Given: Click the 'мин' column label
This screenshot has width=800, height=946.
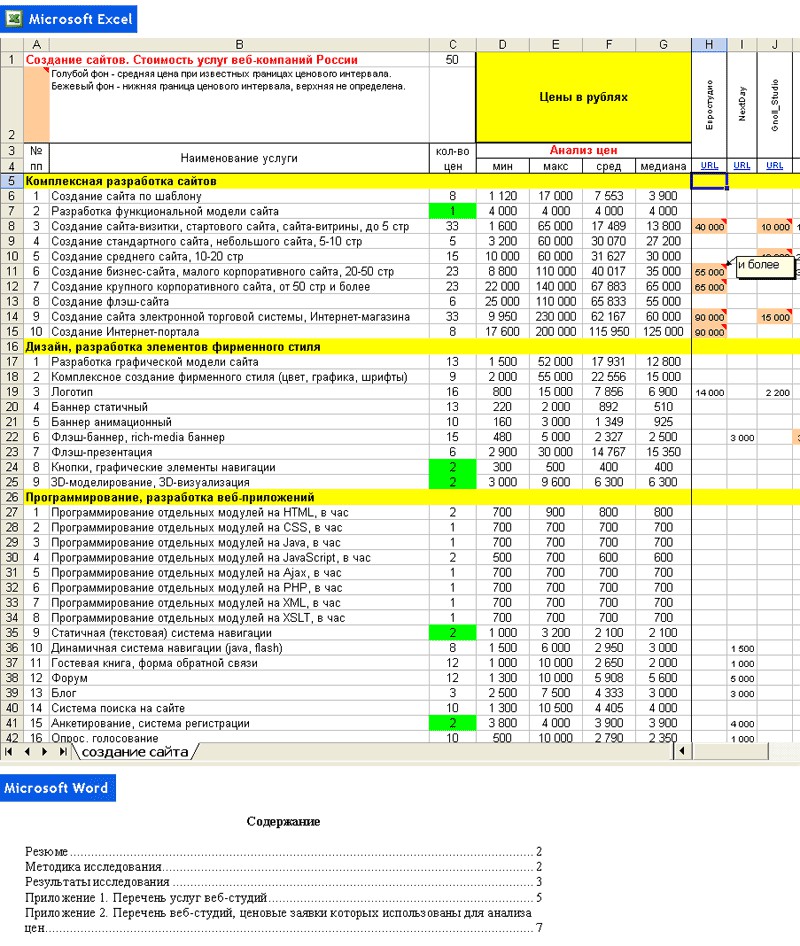Looking at the screenshot, I should (503, 166).
